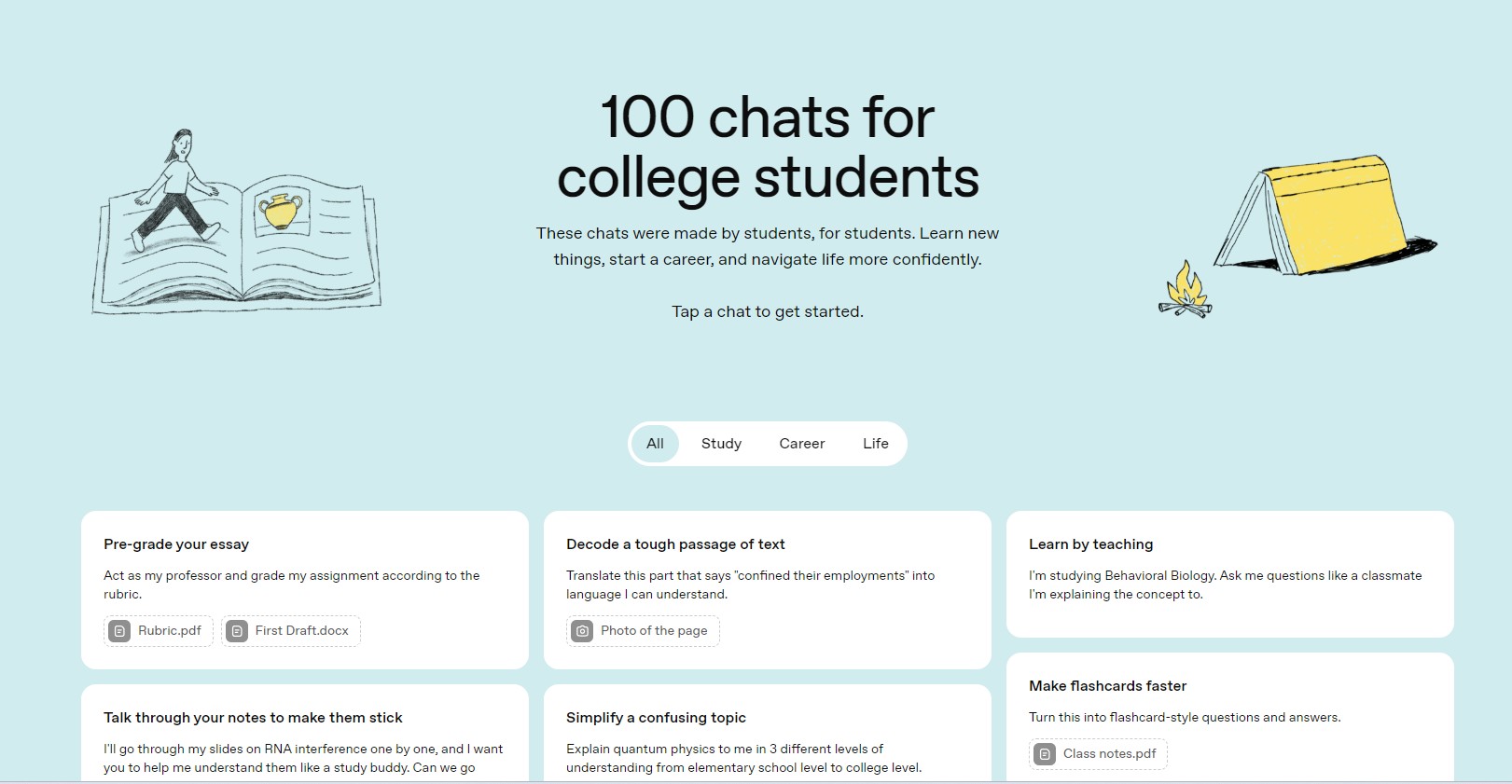Image resolution: width=1512 pixels, height=784 pixels.
Task: Click the campfire illustration
Action: click(1185, 290)
